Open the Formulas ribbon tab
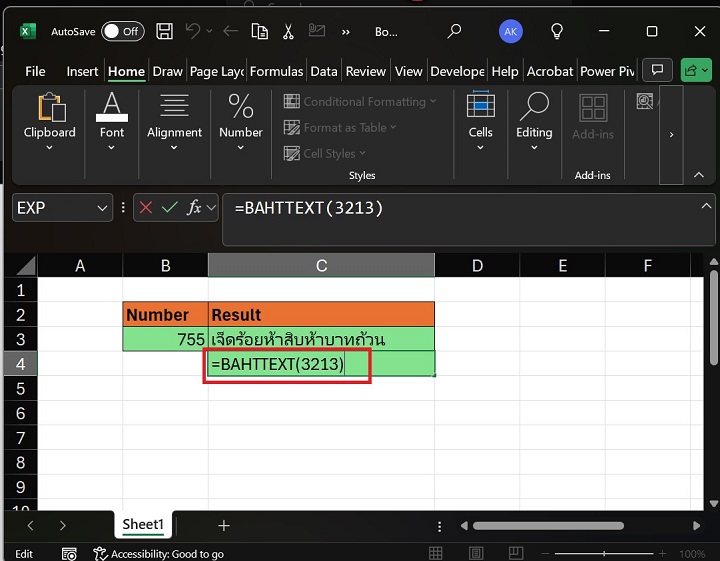Screen dimensions: 720x561 click(276, 71)
